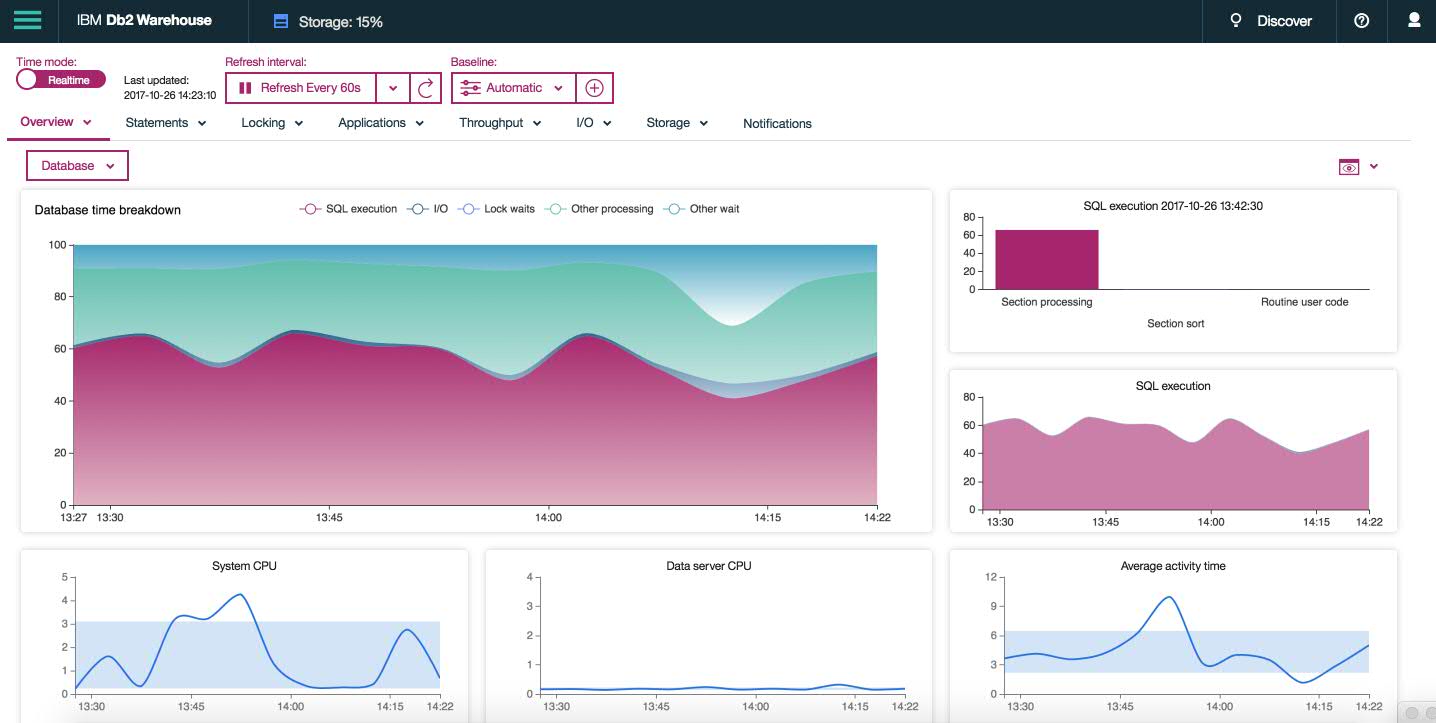The image size is (1436, 723).
Task: Click the baseline sliders icon
Action: [x=470, y=88]
